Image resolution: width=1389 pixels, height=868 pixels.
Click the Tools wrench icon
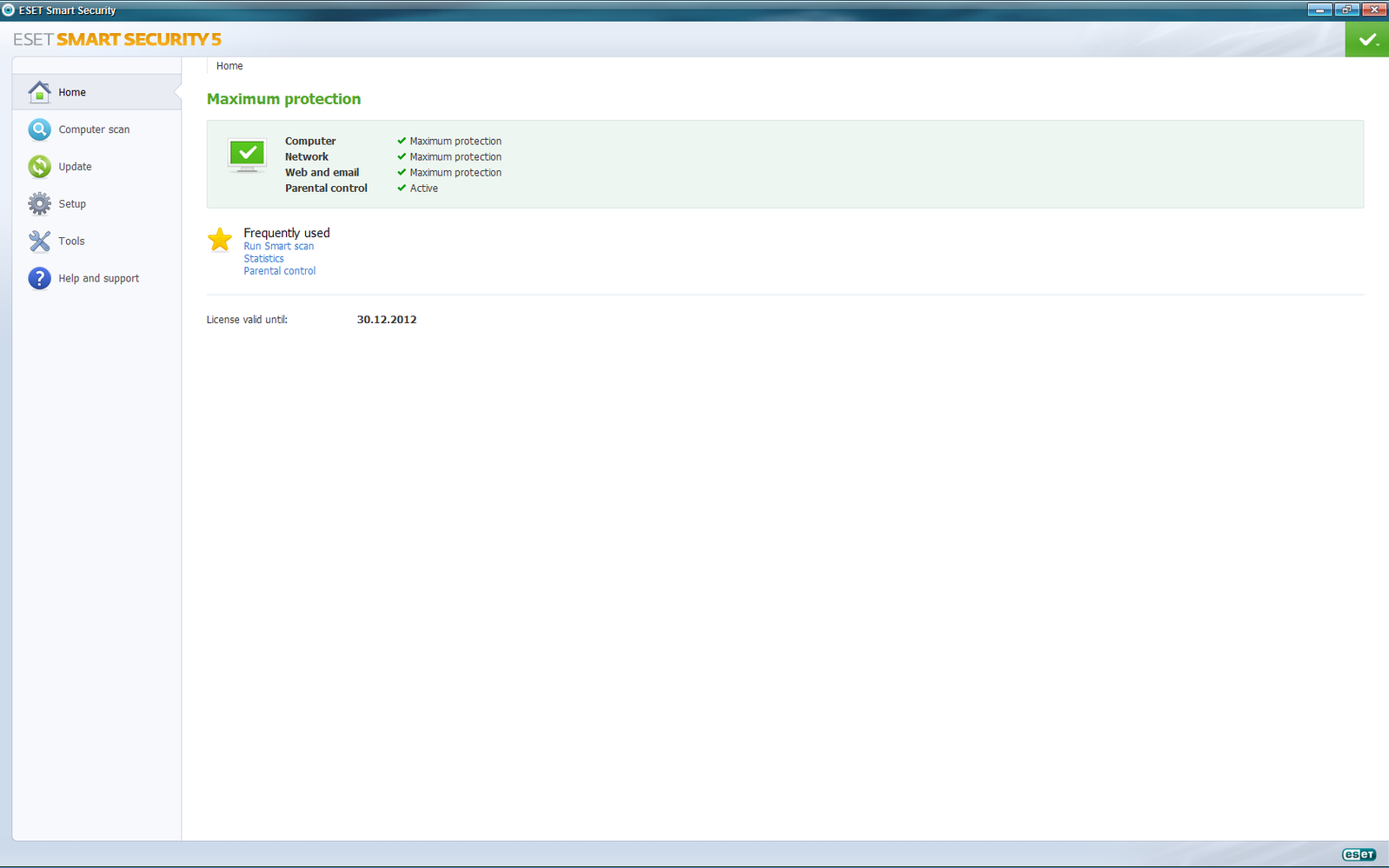pos(39,241)
